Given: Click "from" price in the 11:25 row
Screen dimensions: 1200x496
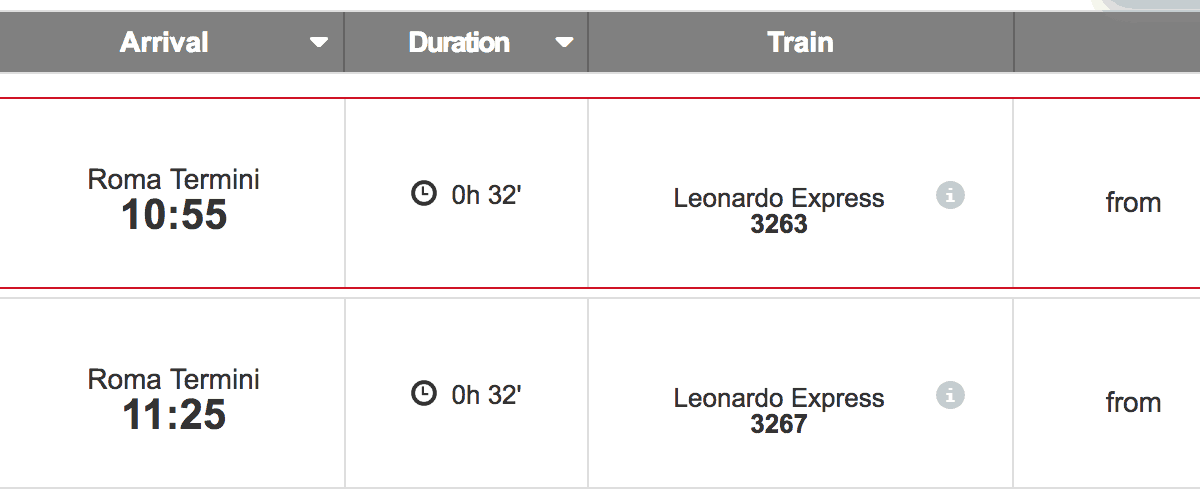Looking at the screenshot, I should tap(1133, 403).
